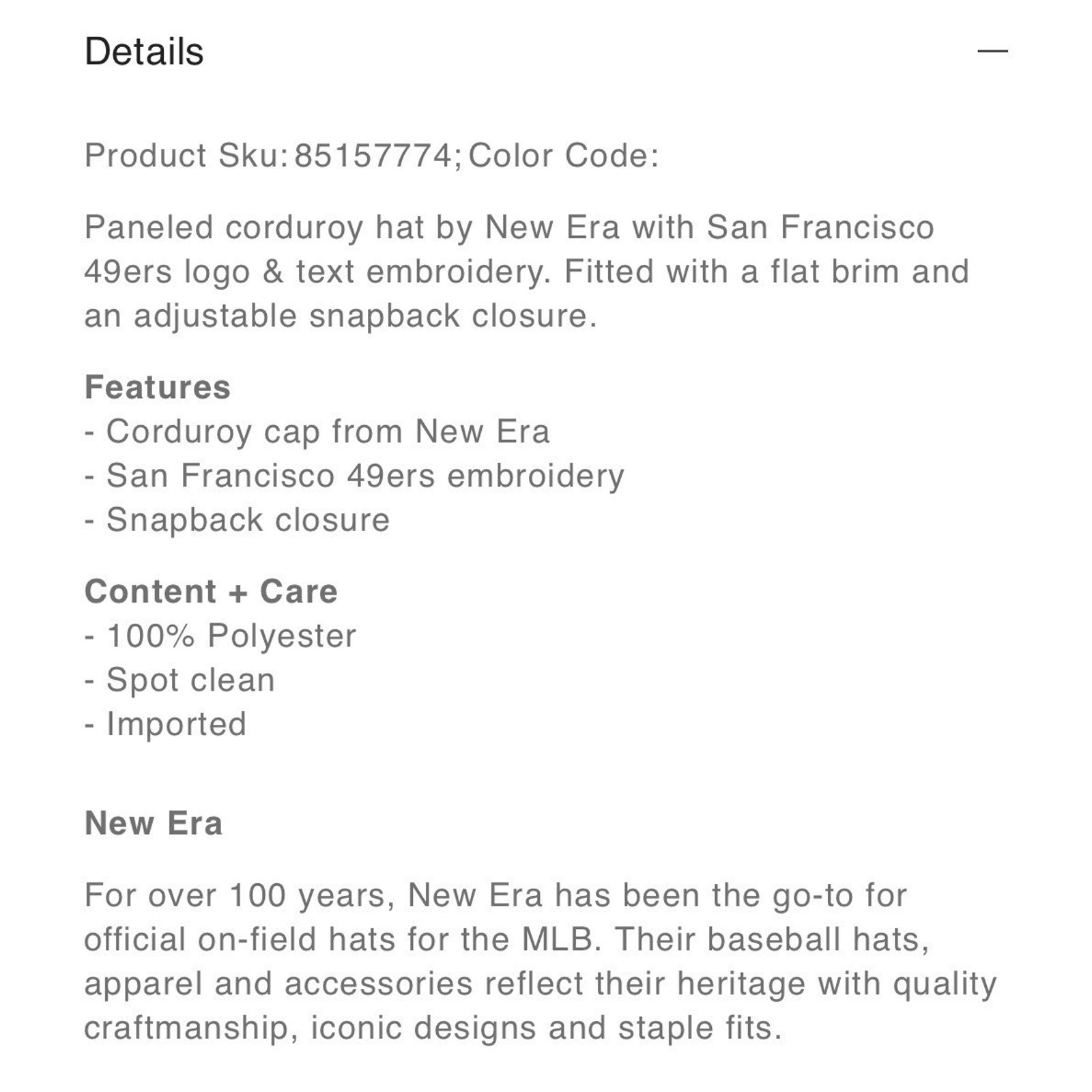The height and width of the screenshot is (1092, 1092).
Task: Click the Spot clean care instruction
Action: pos(179,680)
